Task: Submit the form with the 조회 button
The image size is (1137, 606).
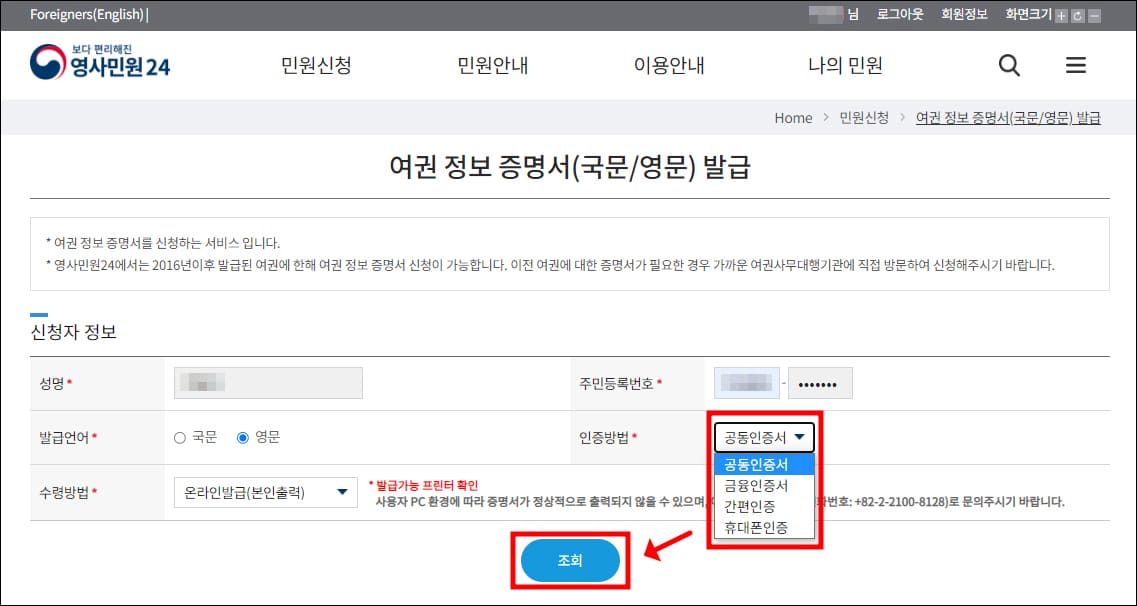Action: [570, 560]
